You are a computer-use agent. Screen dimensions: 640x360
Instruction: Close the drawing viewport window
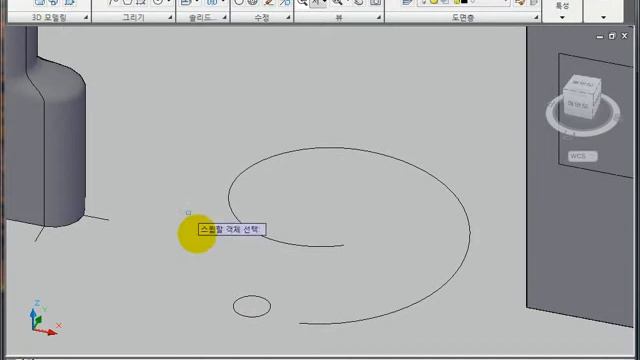pos(624,36)
